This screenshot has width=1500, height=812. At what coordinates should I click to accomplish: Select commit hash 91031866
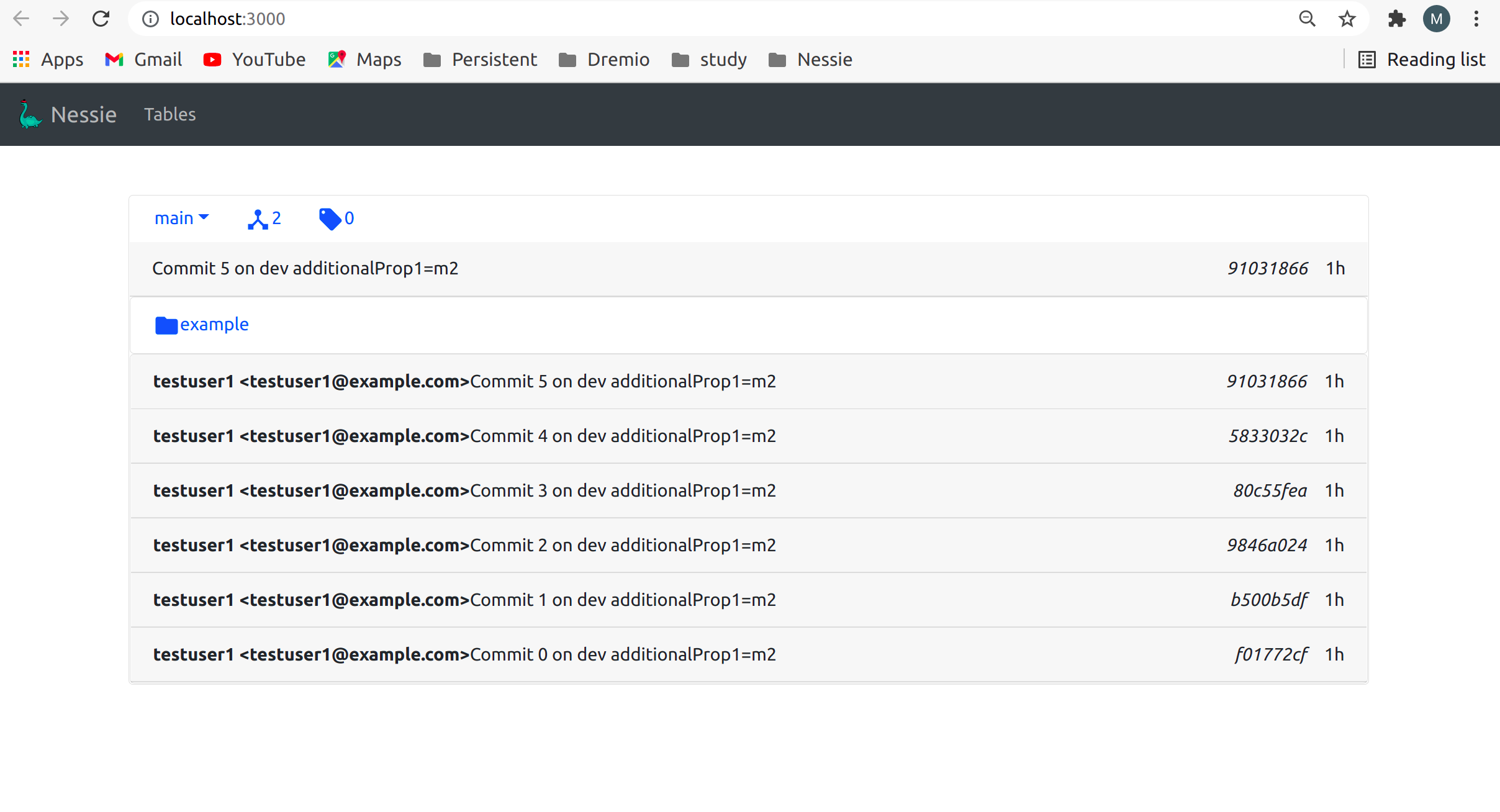pos(1267,268)
